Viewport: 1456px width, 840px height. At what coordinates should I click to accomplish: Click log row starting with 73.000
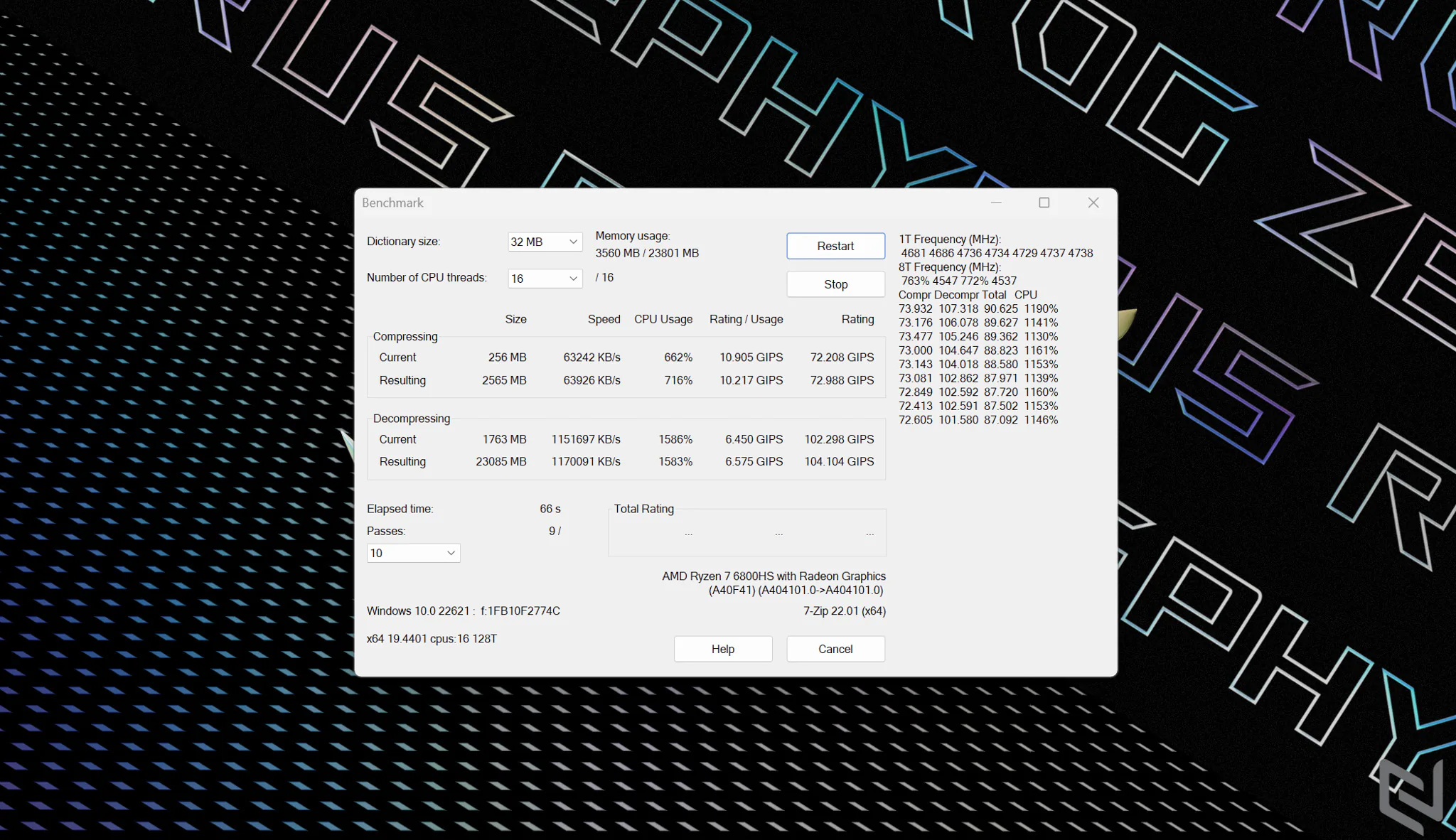[978, 350]
